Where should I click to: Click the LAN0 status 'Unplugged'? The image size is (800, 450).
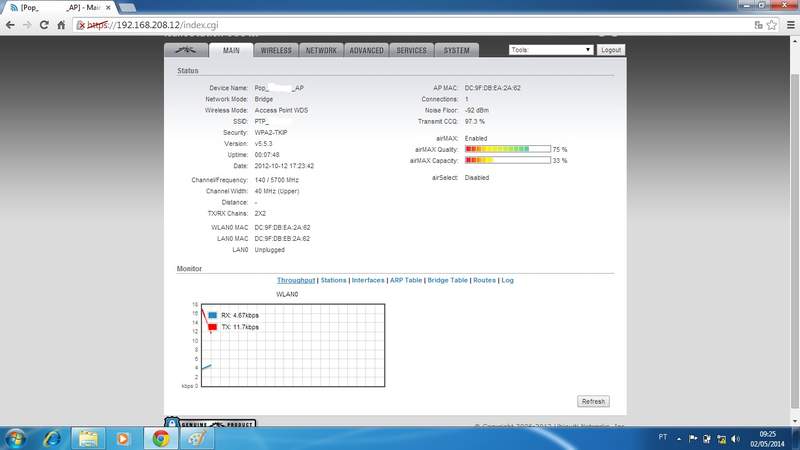[269, 249]
